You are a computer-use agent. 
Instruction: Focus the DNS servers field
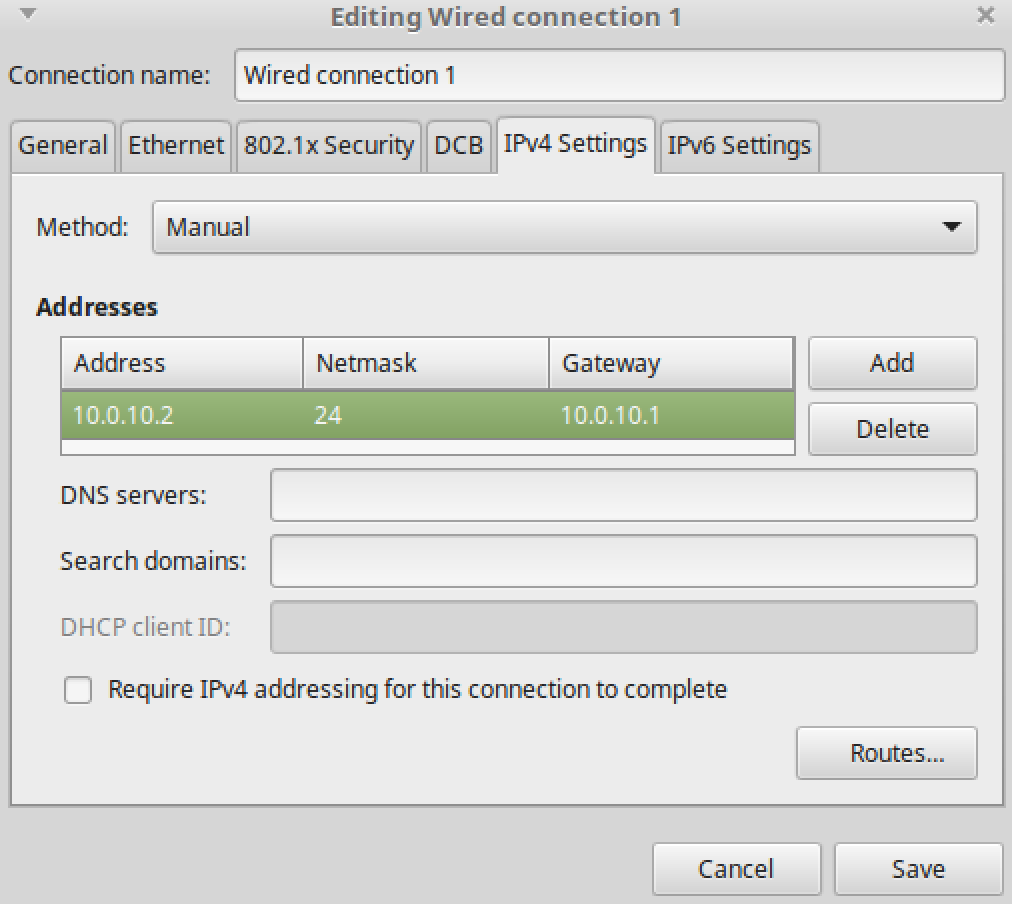[623, 496]
